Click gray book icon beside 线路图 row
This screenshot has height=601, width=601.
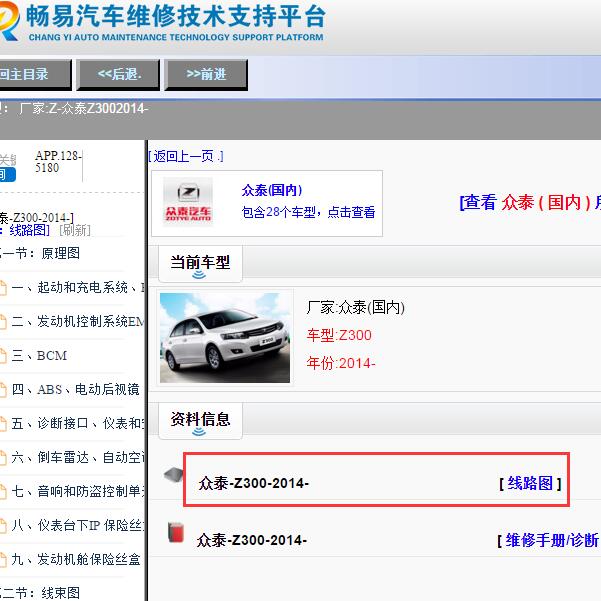coord(174,476)
